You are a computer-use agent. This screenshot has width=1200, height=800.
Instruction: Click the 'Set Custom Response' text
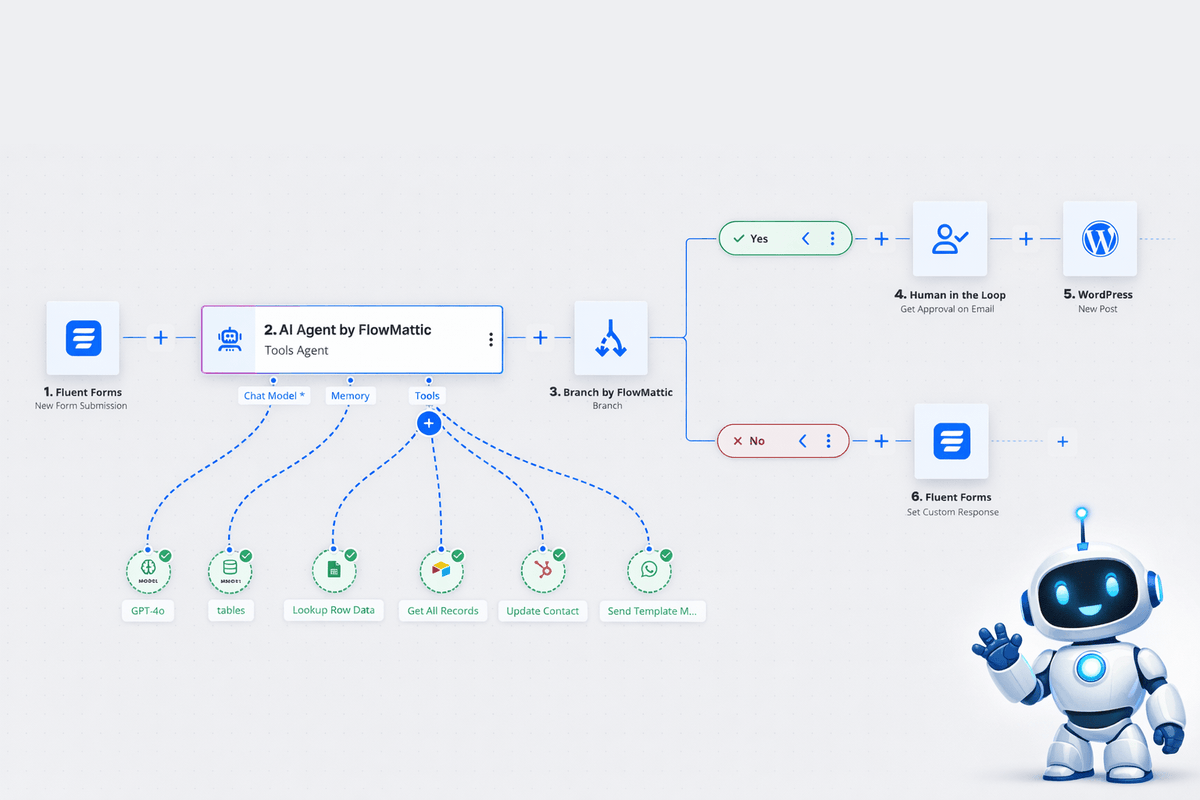click(951, 512)
